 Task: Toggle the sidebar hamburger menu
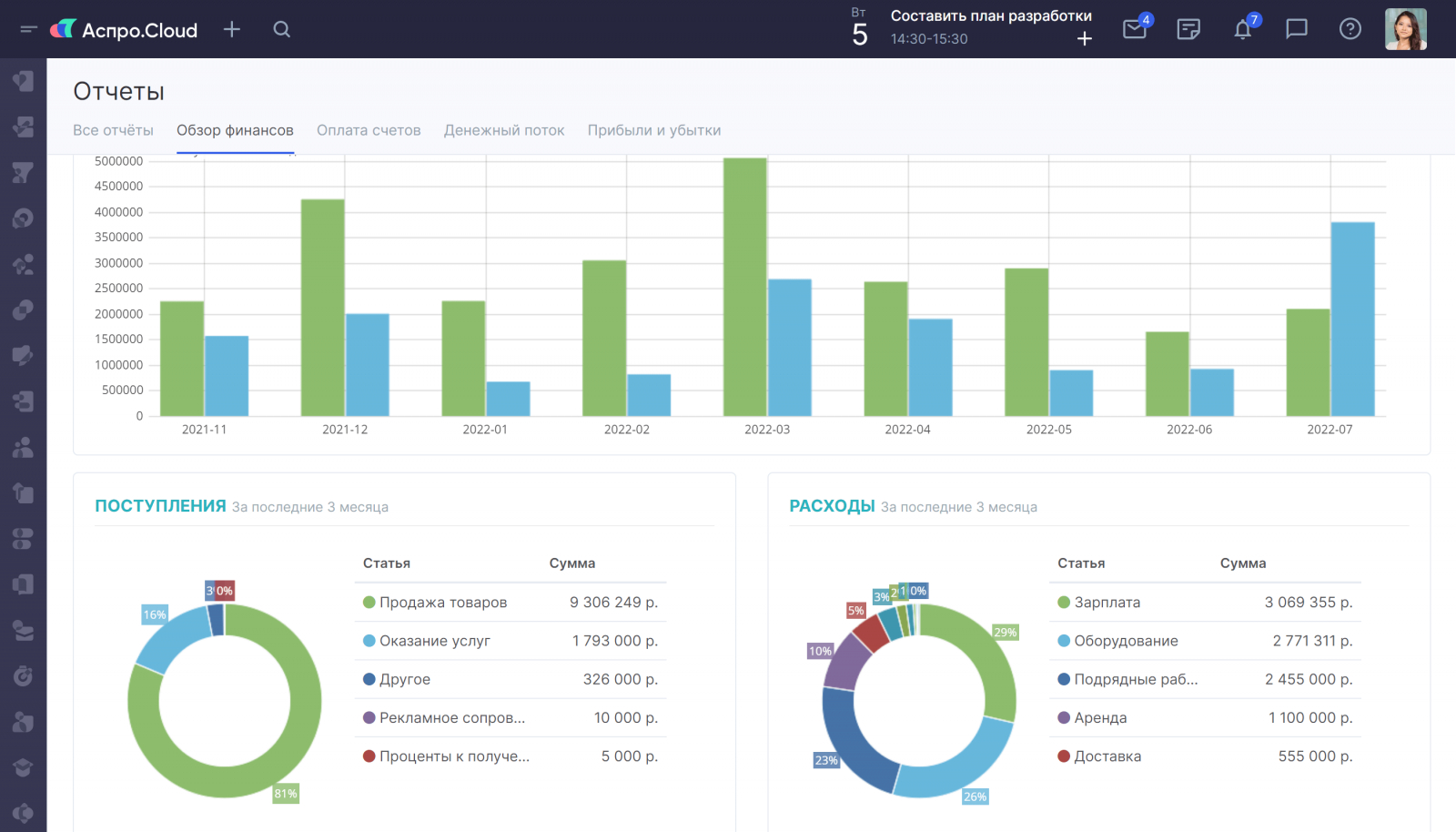[28, 29]
